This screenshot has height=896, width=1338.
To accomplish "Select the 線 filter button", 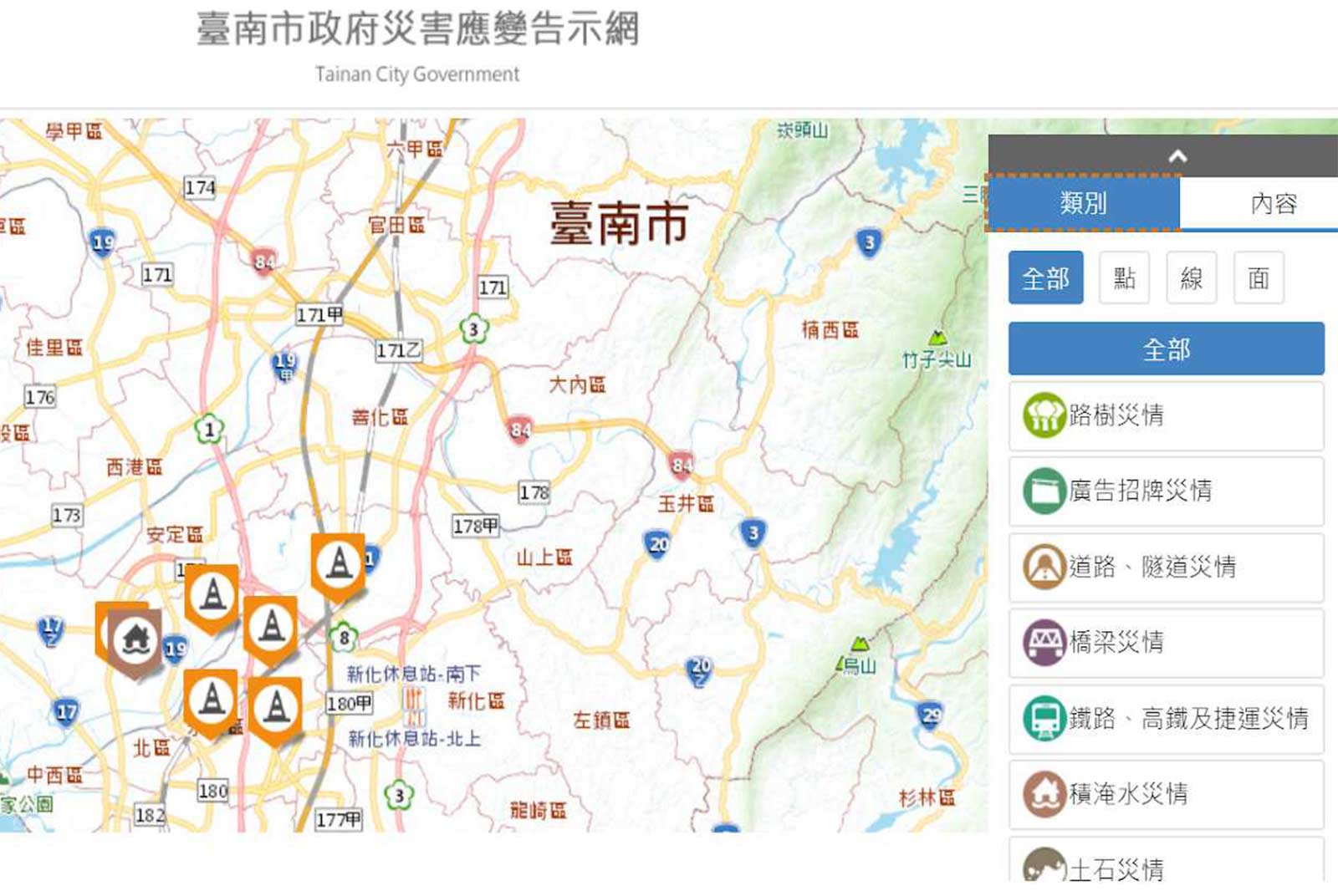I will 1191,277.
